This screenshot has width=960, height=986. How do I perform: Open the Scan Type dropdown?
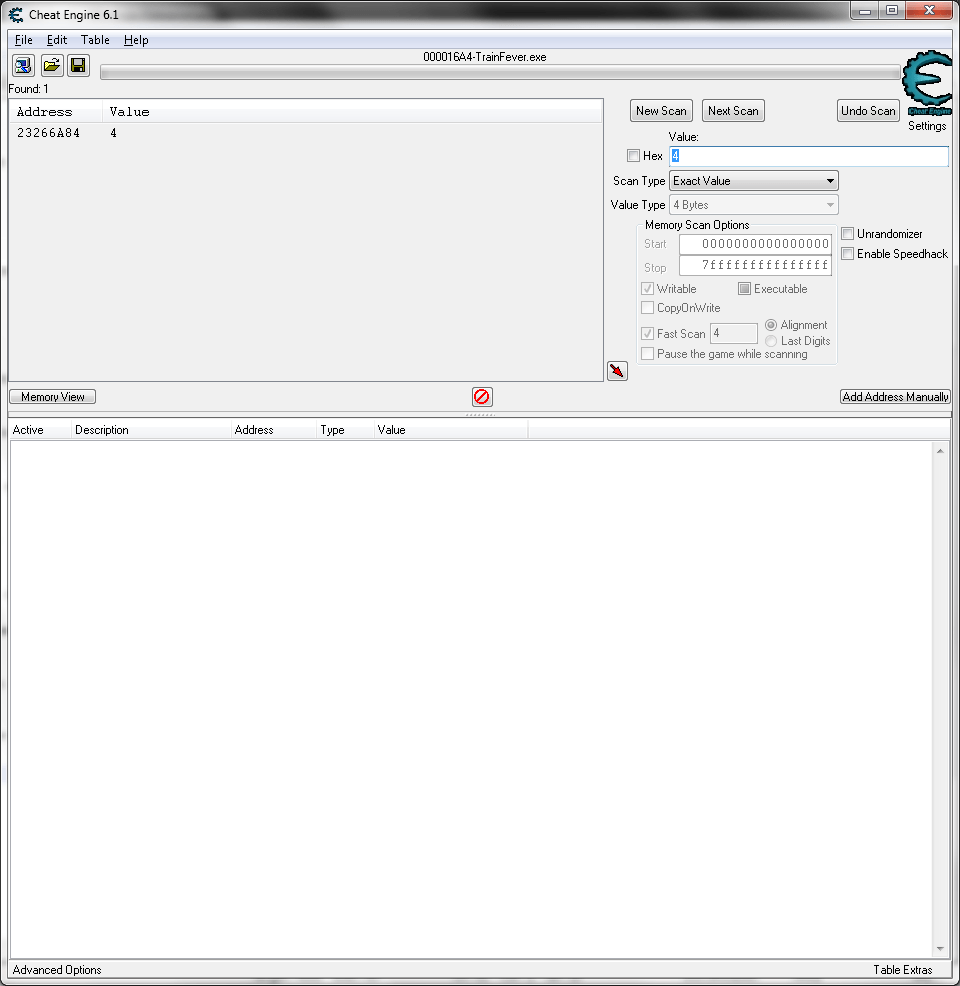tap(754, 181)
